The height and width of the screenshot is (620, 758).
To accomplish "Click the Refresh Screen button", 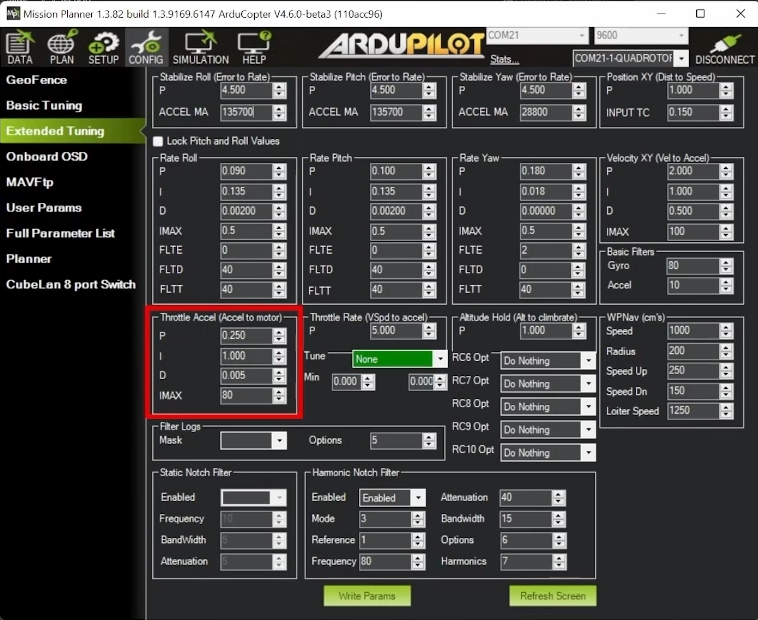I will [x=553, y=596].
